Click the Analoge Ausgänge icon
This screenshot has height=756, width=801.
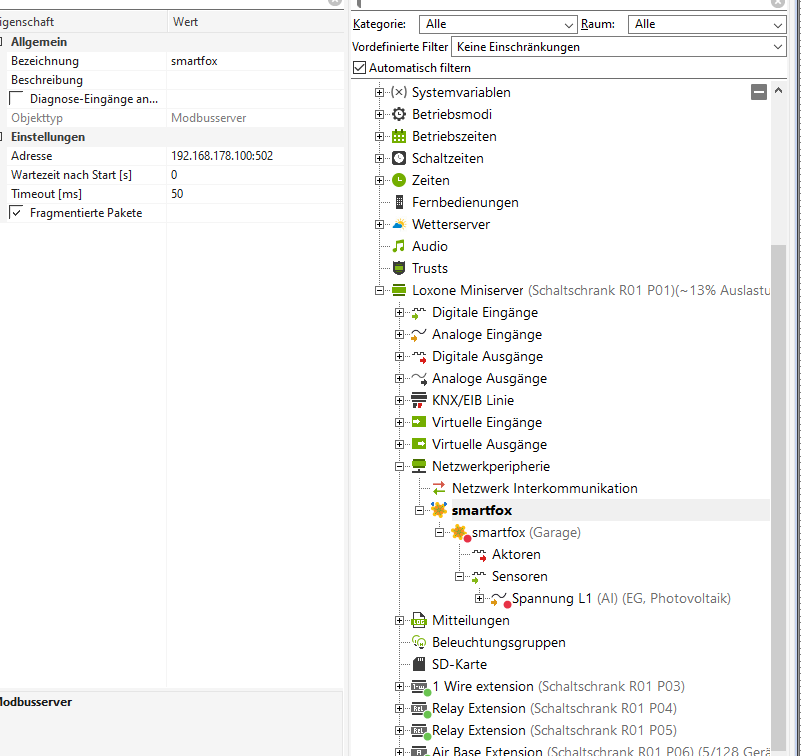[x=419, y=379]
